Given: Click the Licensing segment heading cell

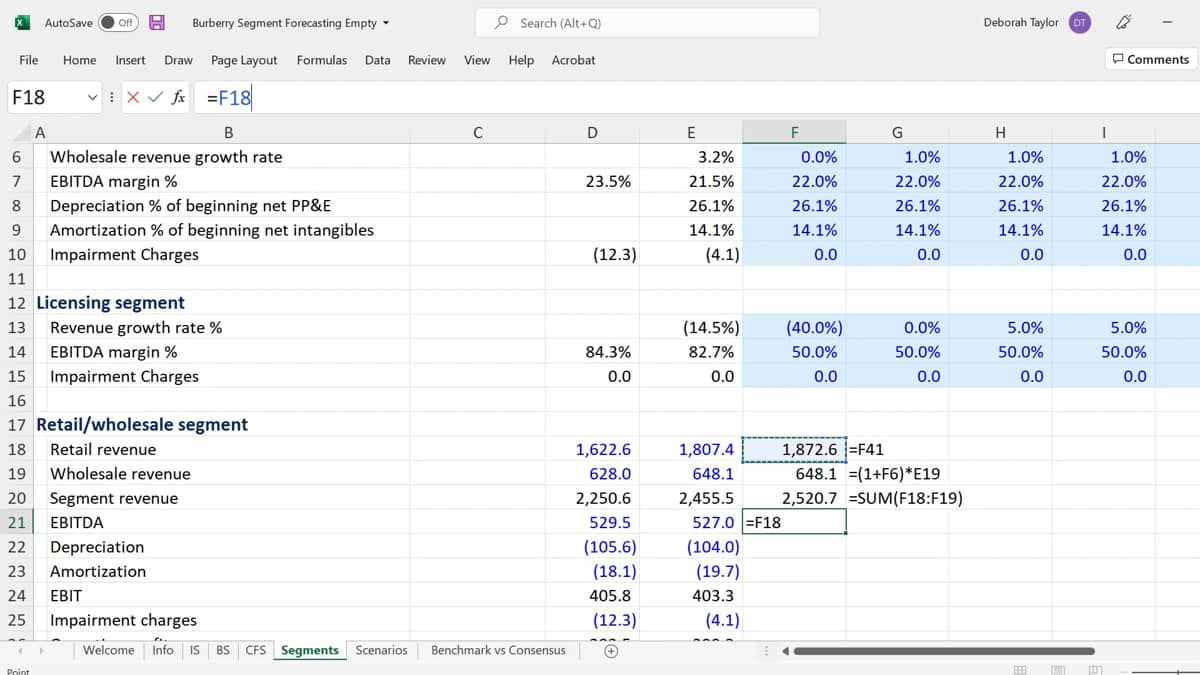Looking at the screenshot, I should coord(110,303).
